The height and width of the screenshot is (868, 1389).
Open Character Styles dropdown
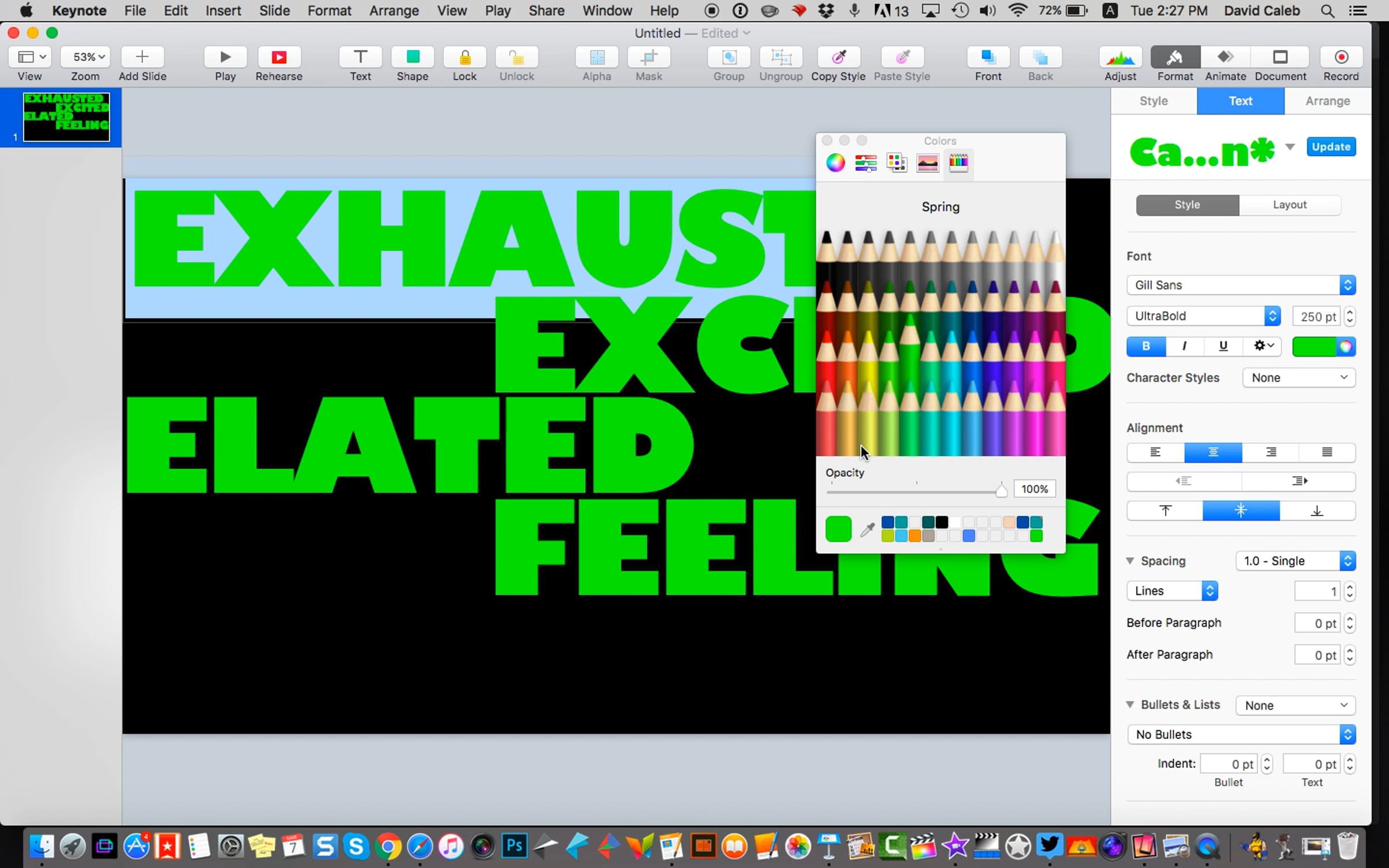coord(1298,378)
